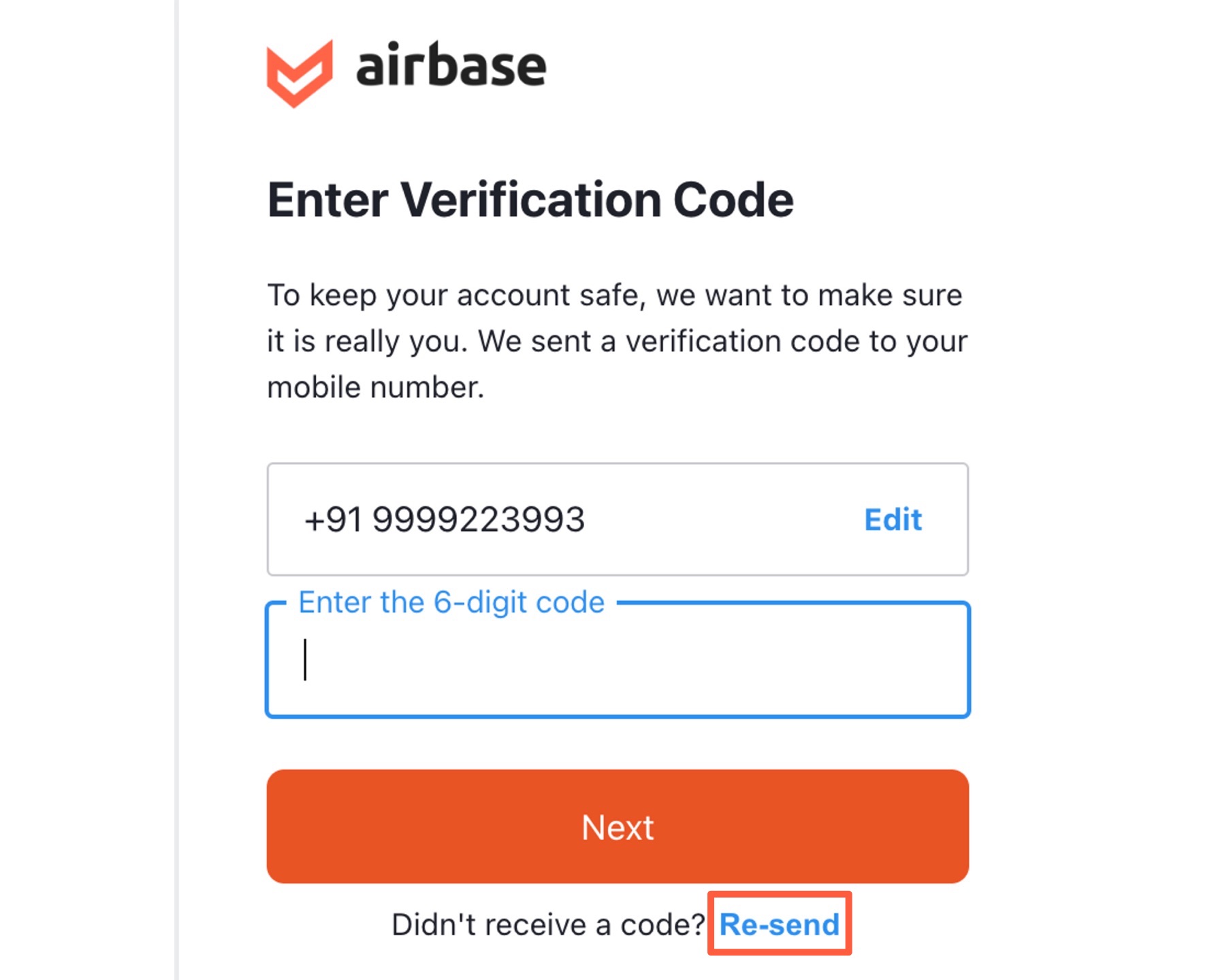Click the 'We sent a verification code' sentence
The height and width of the screenshot is (980, 1231).
tap(722, 341)
